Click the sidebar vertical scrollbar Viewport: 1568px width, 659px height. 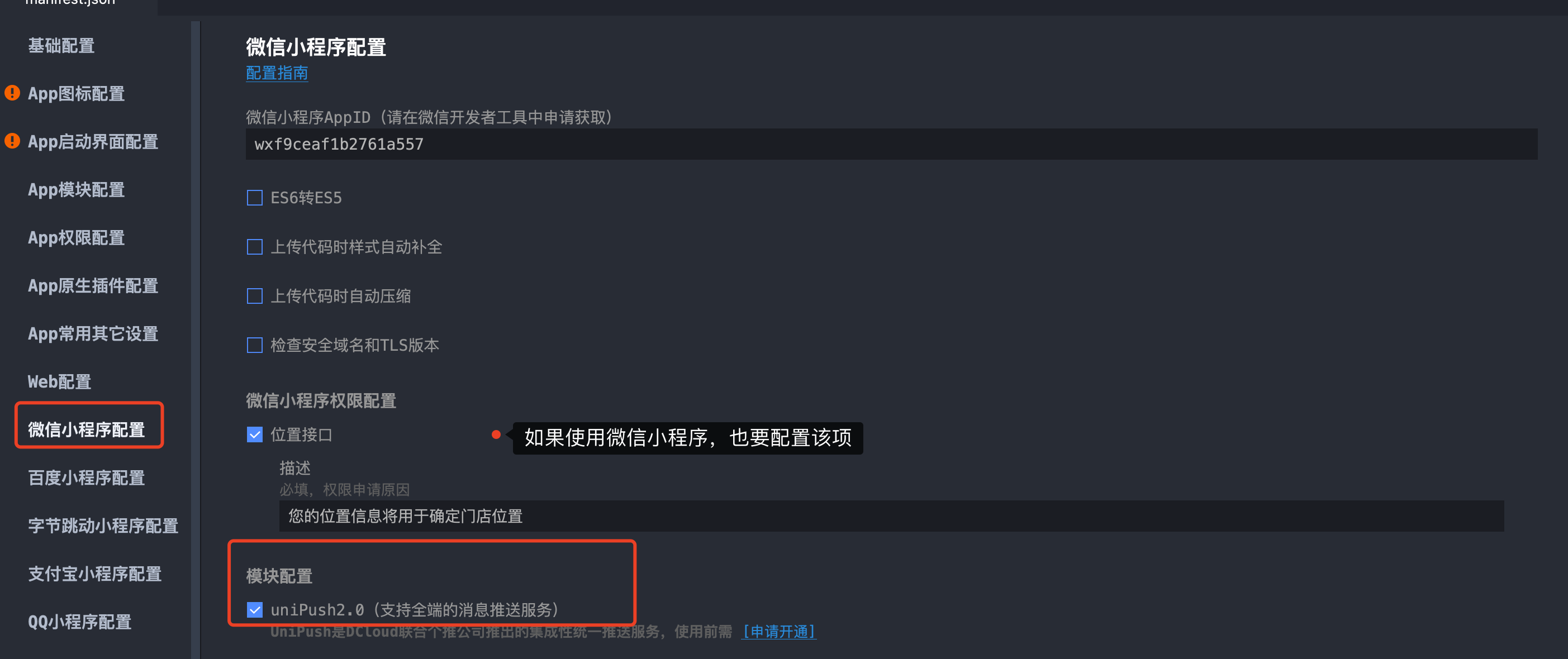pyautogui.click(x=196, y=340)
